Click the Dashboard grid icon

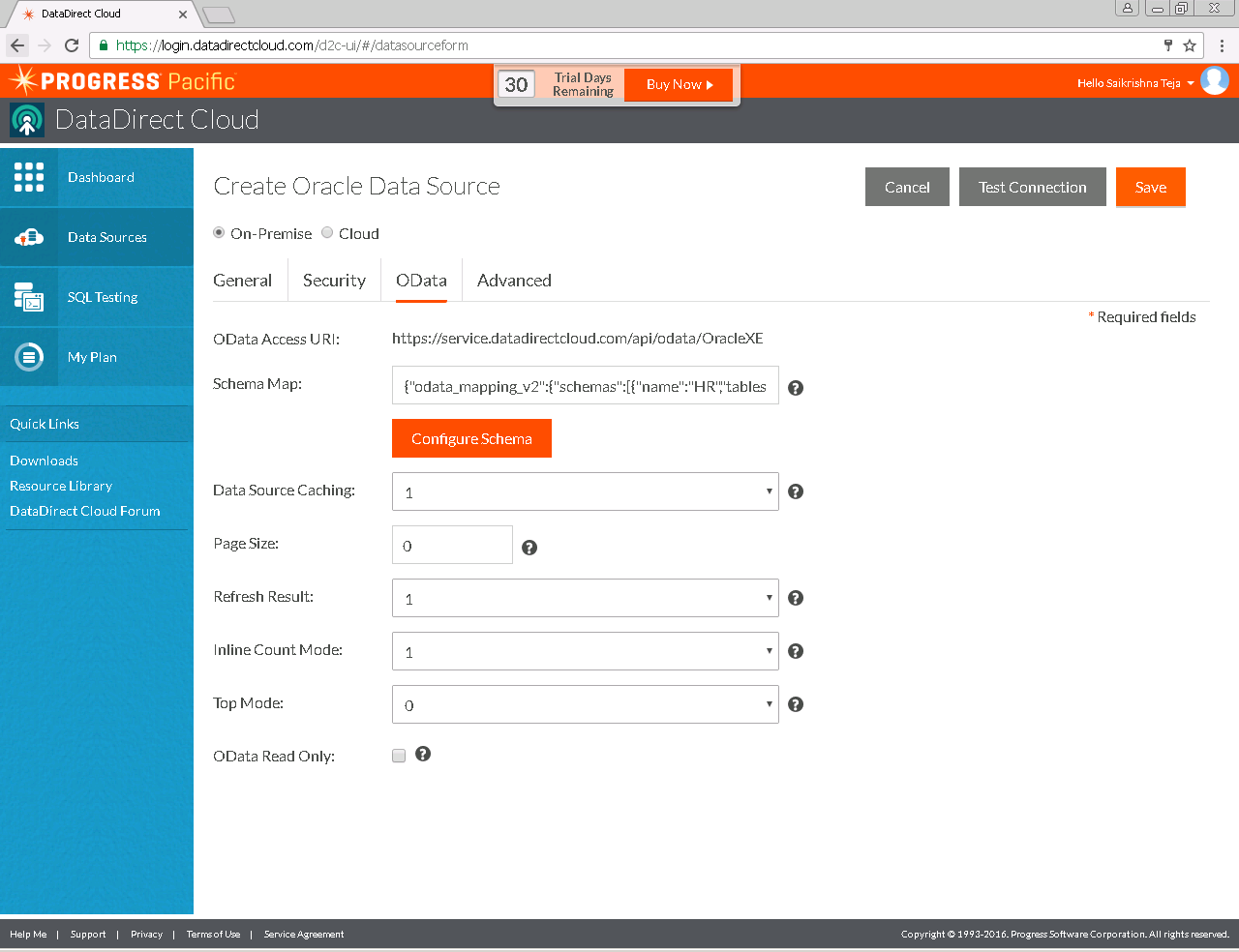[29, 177]
